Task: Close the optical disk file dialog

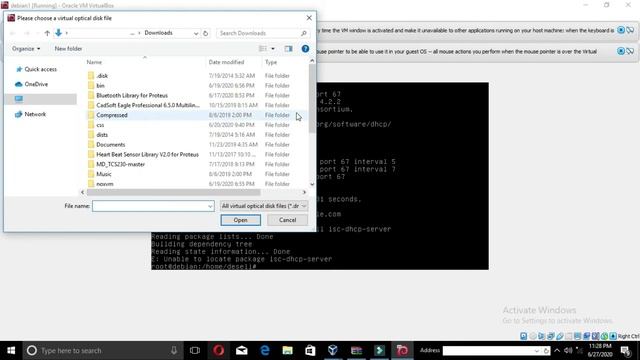Action: pos(309,18)
